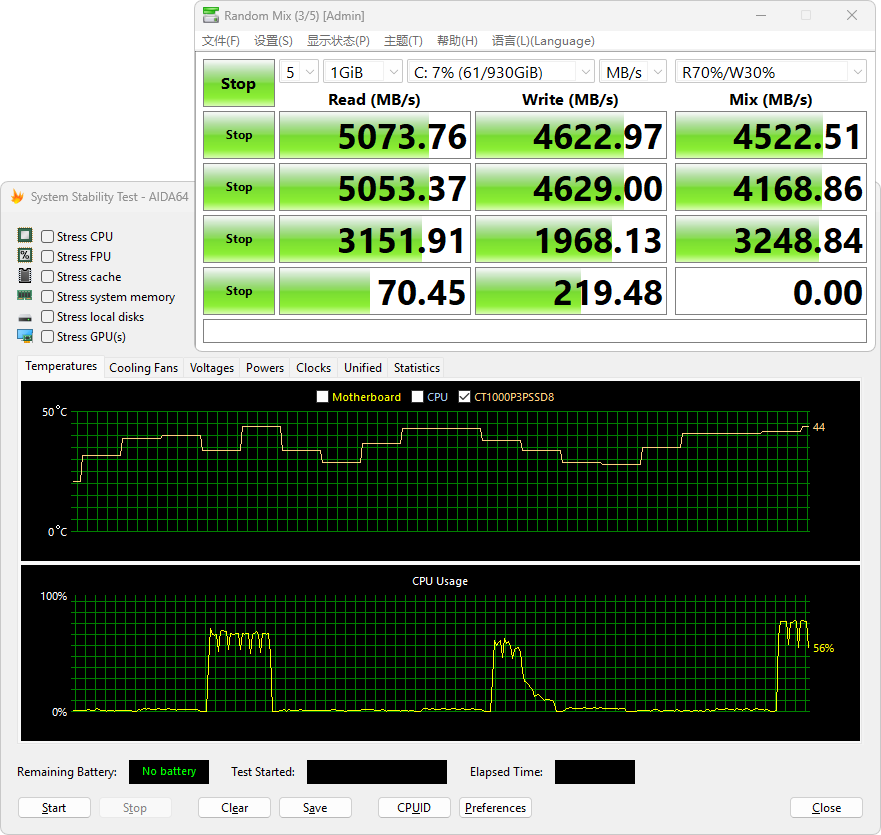
Task: Switch to the Voltages tab
Action: 212,368
